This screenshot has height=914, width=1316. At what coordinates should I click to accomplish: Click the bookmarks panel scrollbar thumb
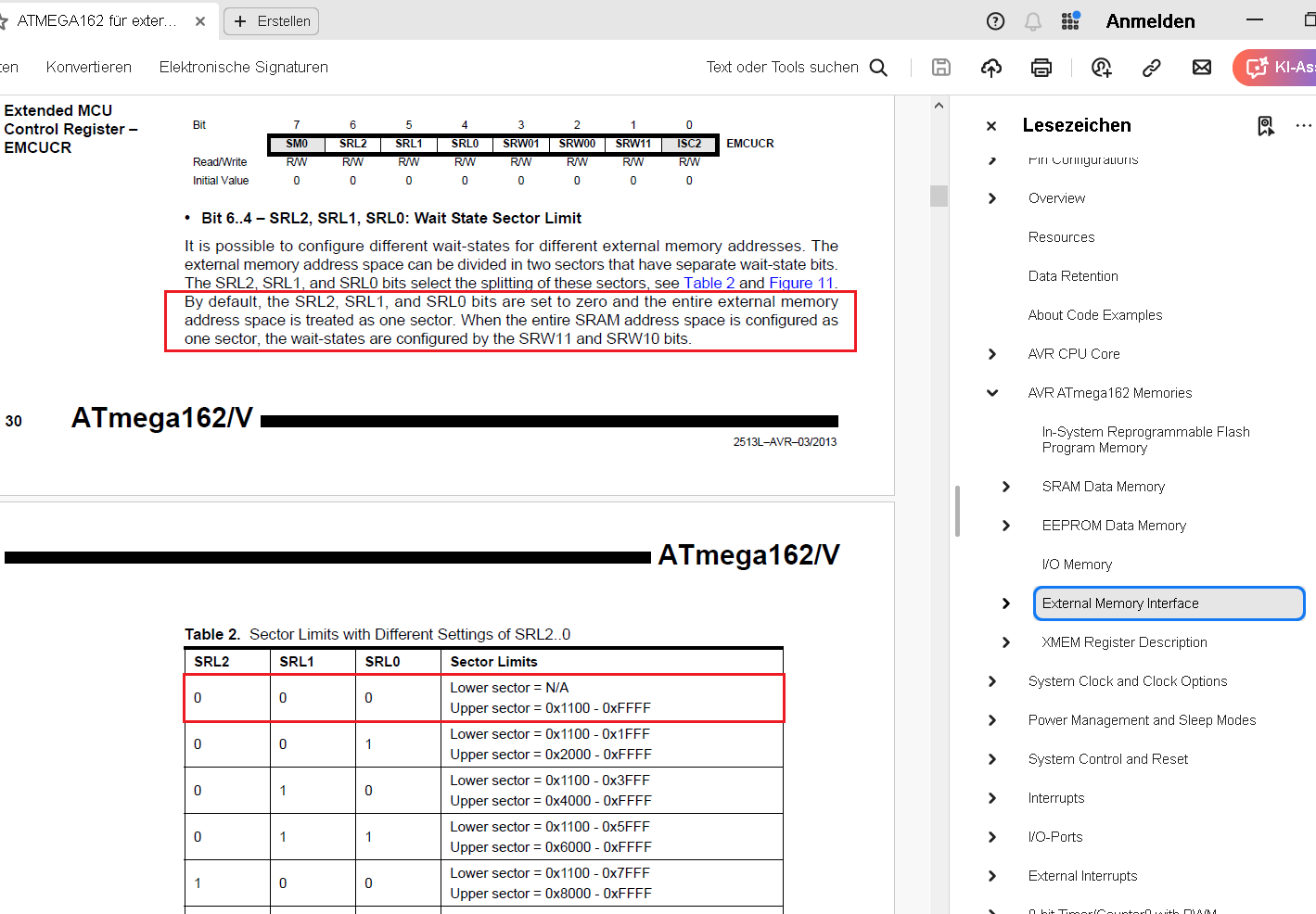[x=957, y=511]
